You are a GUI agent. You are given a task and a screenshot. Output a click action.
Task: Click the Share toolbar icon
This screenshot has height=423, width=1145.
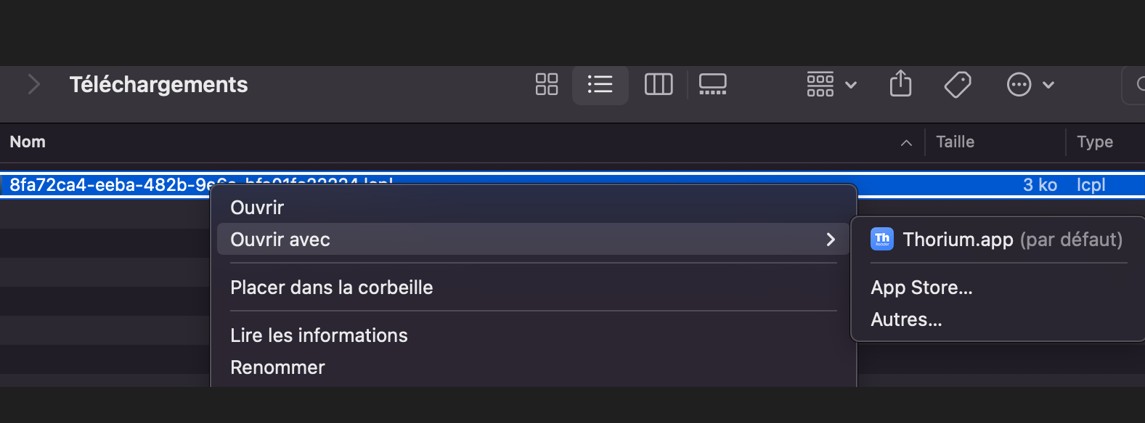click(900, 85)
